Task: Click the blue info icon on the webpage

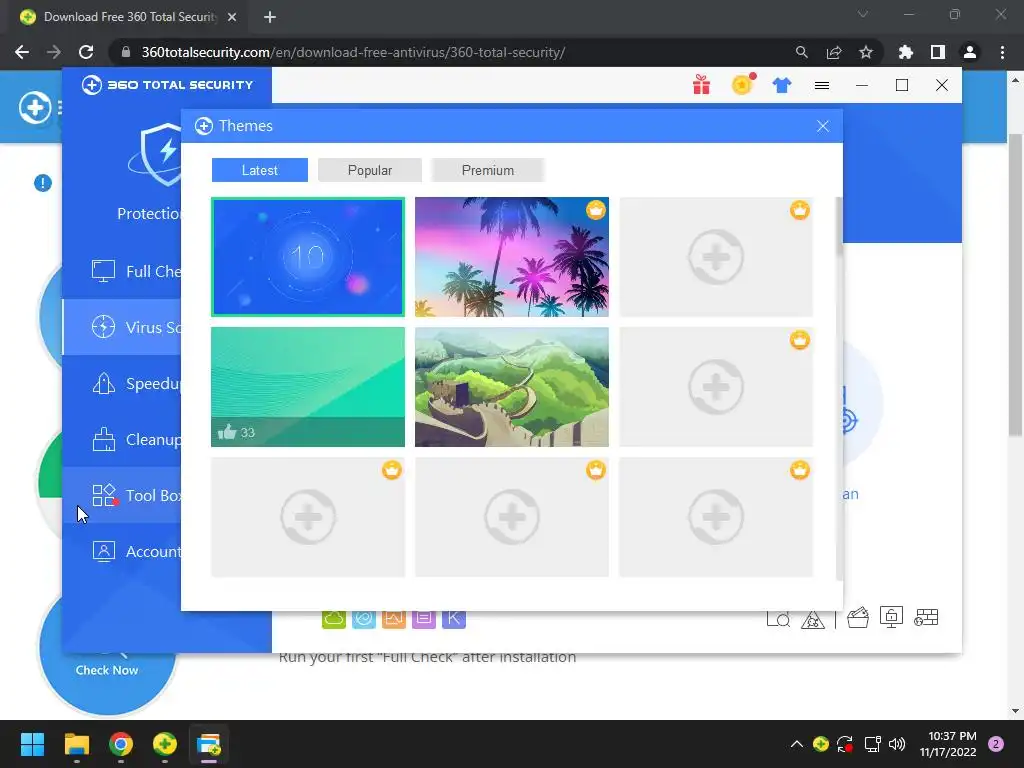Action: [42, 183]
